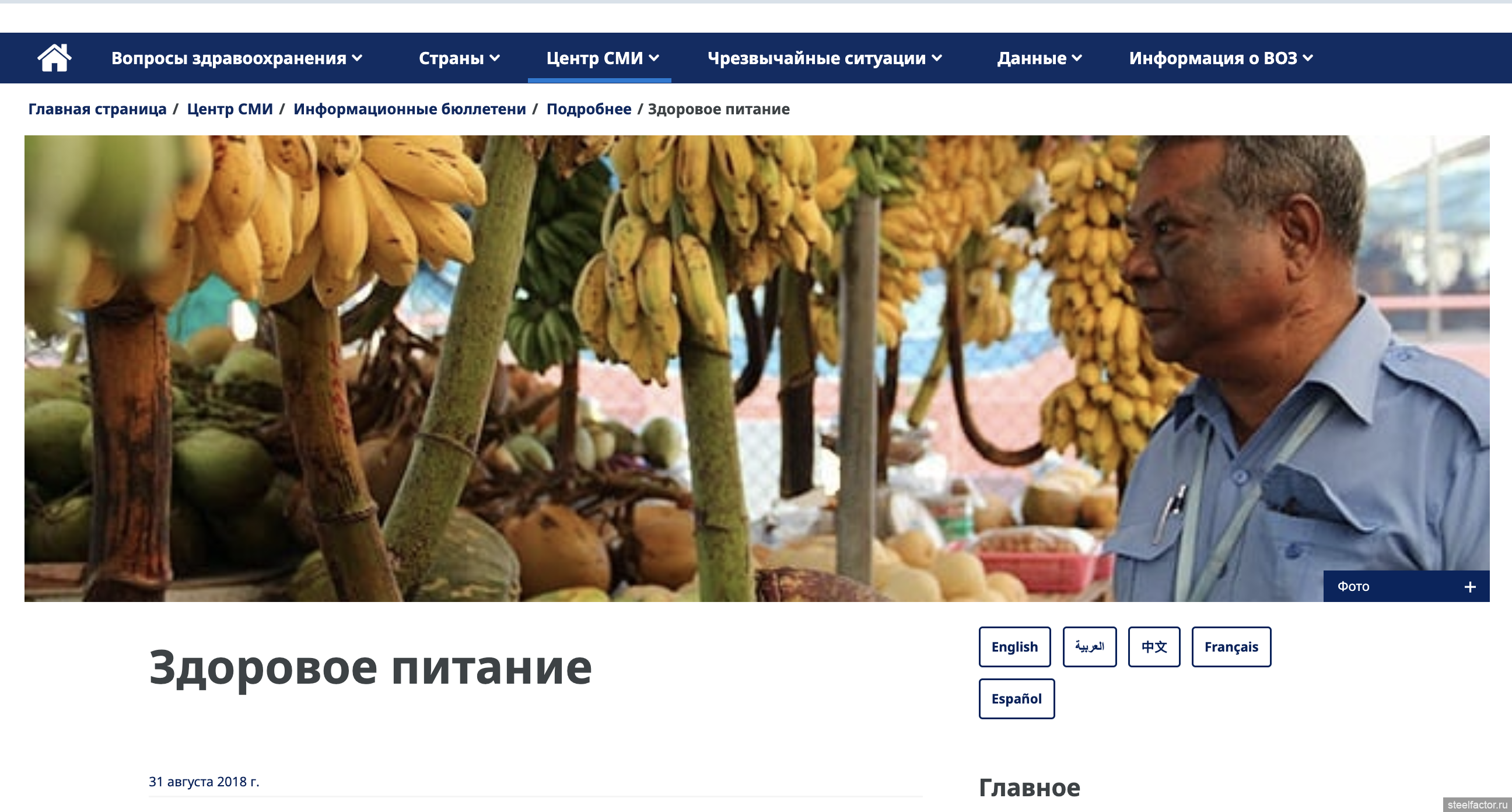Switch the page language to English
Image resolution: width=1512 pixels, height=812 pixels.
click(x=1014, y=646)
